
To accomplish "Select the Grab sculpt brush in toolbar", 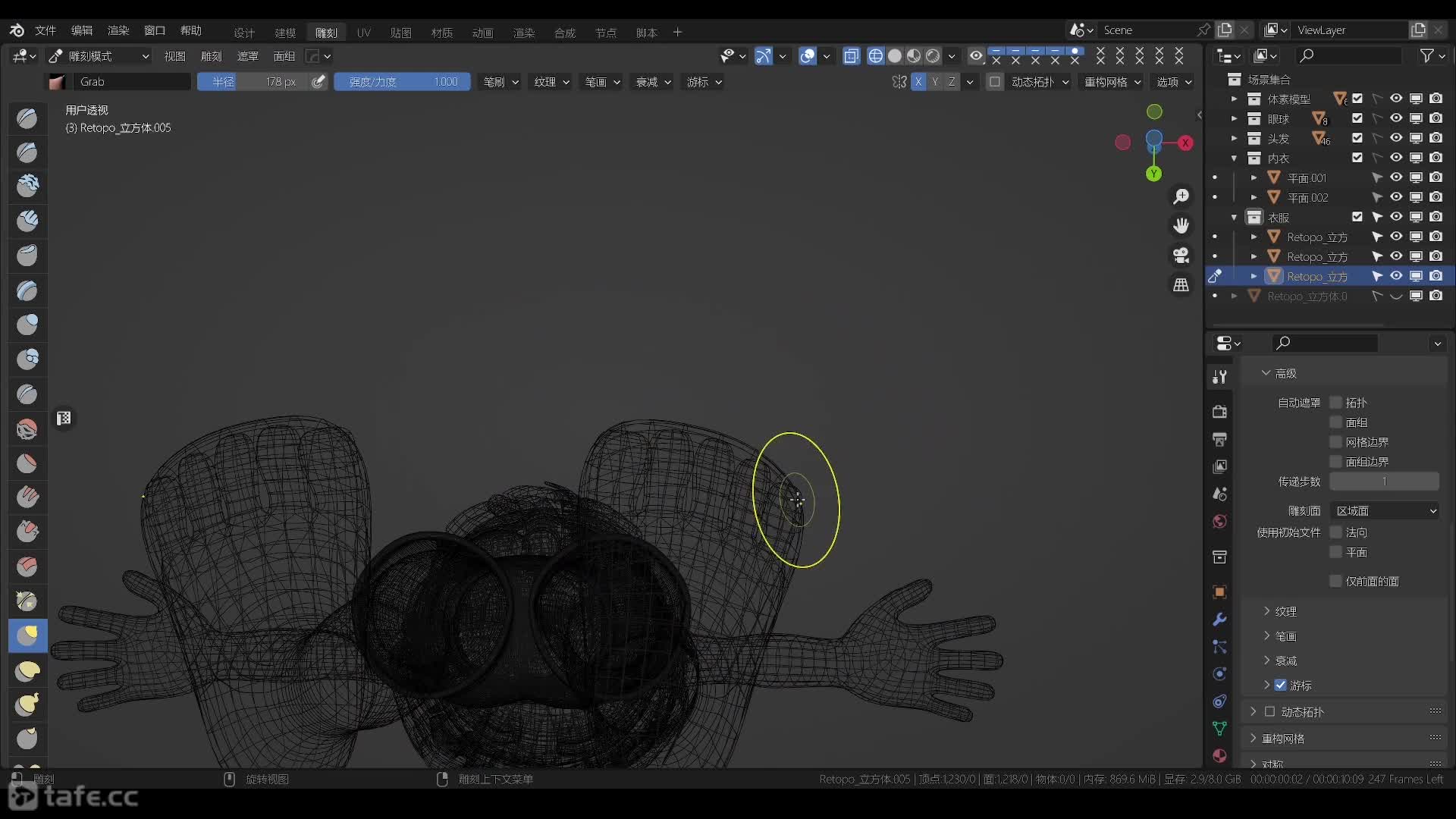I will tap(27, 635).
